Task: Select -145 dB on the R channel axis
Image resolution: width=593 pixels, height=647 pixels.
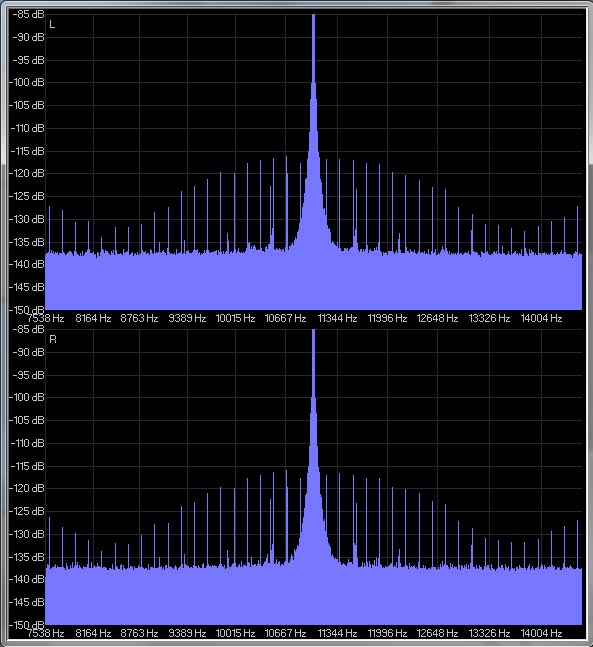Action: click(27, 602)
